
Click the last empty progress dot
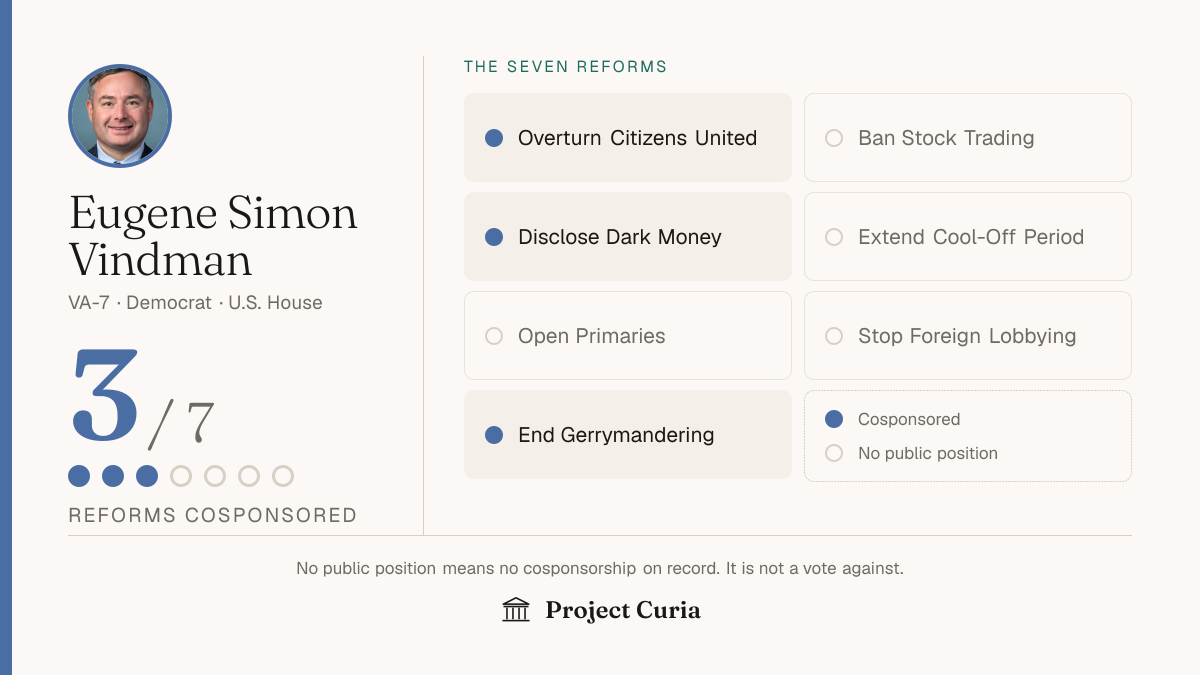click(283, 476)
